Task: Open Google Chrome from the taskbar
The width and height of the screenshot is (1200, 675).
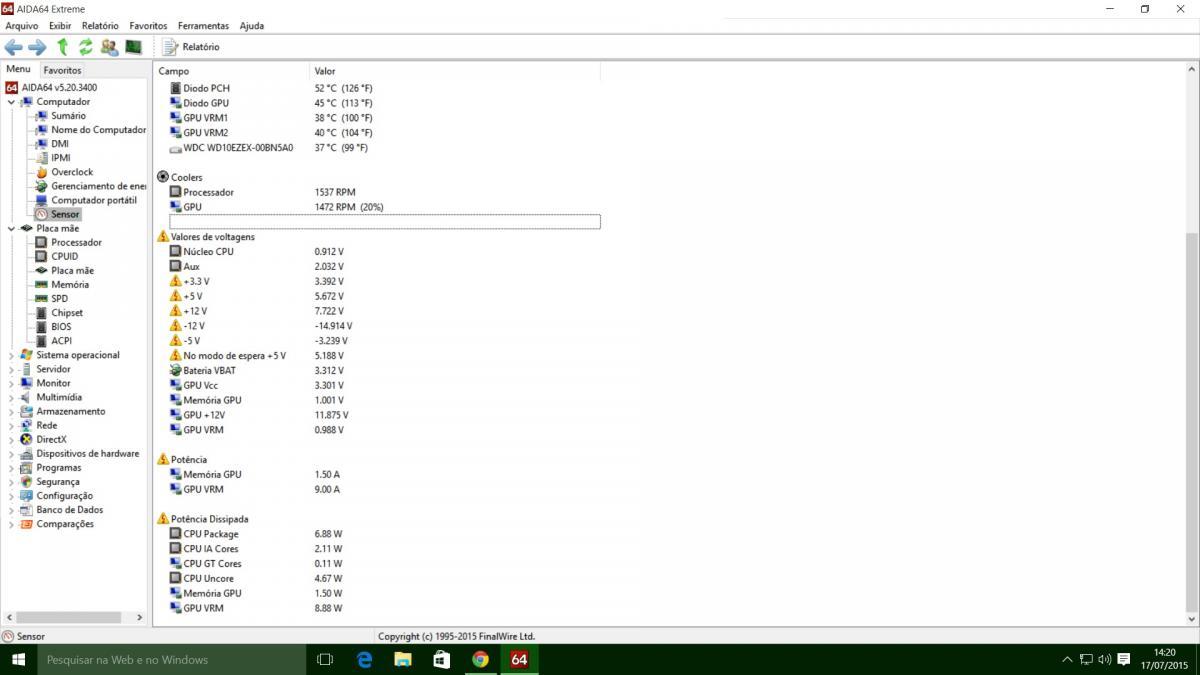Action: [480, 659]
